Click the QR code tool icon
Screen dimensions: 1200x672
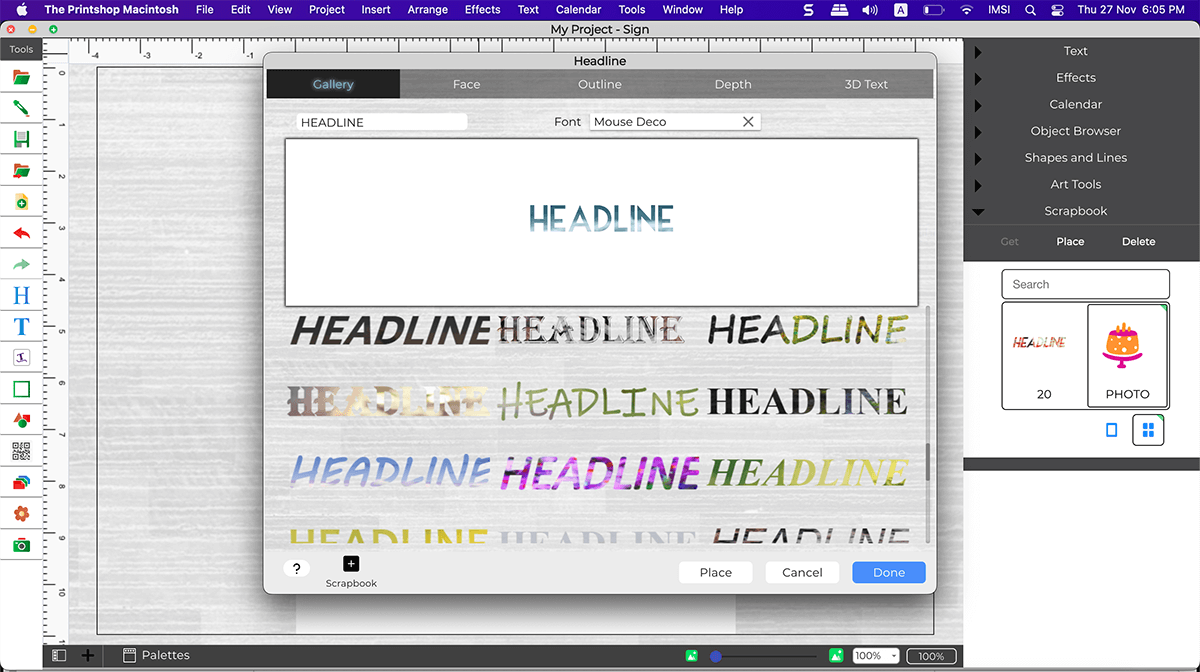21,452
